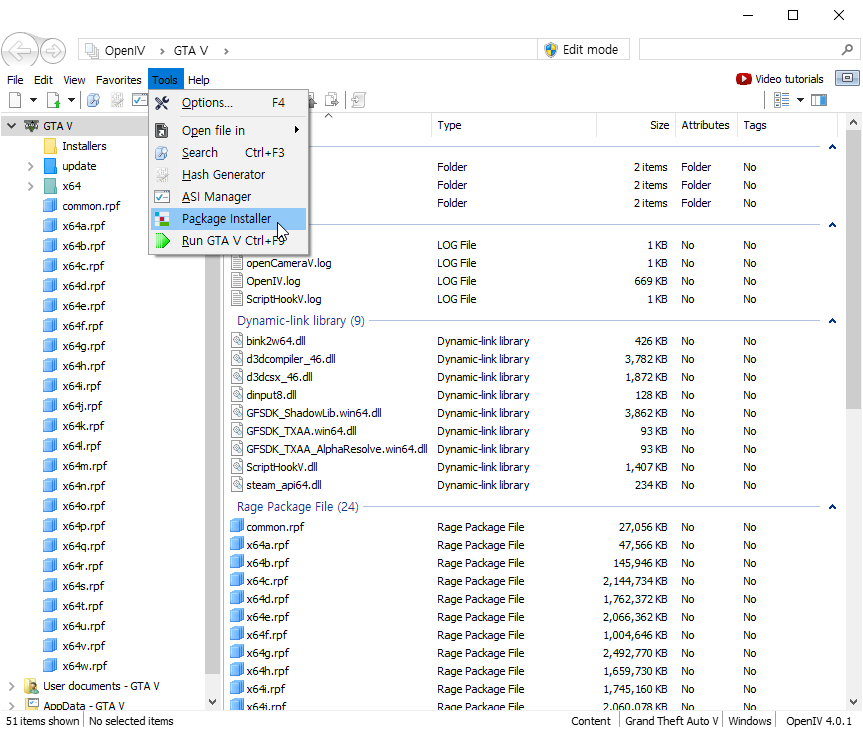Screen dimensions: 863x732
Task: Collapse the GTA V tree node
Action: [11, 126]
